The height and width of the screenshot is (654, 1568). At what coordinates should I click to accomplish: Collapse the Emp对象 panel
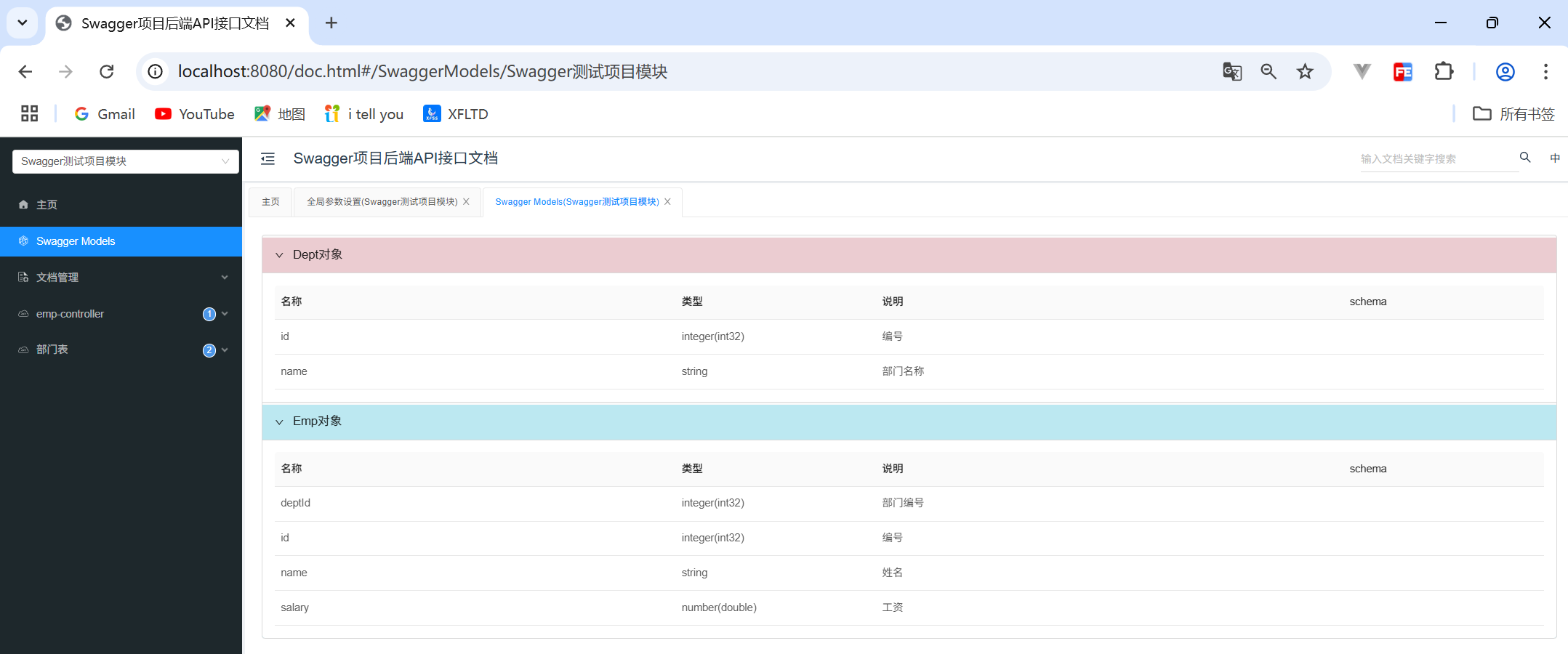[909, 421]
